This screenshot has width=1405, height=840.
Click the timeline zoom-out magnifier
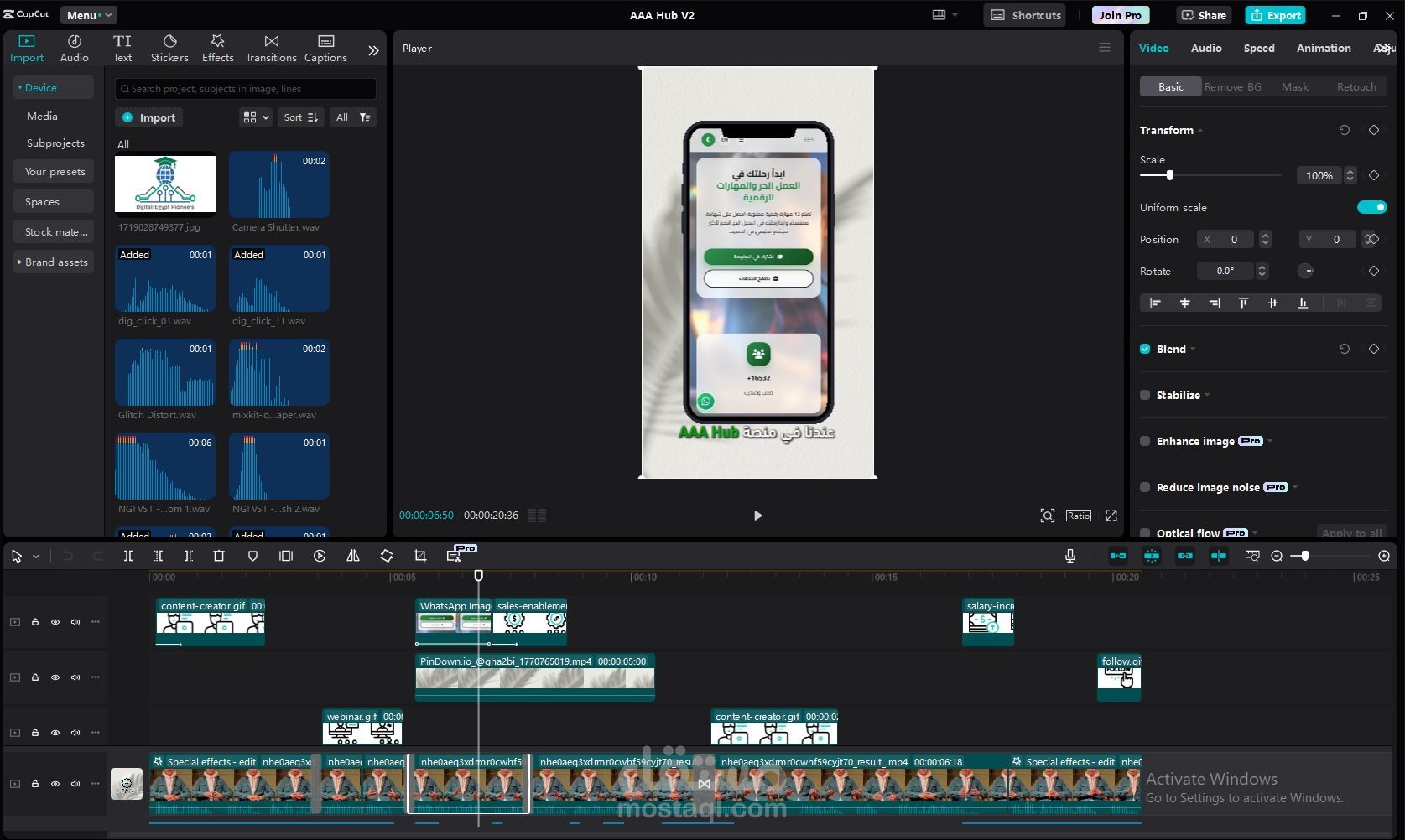click(x=1277, y=556)
